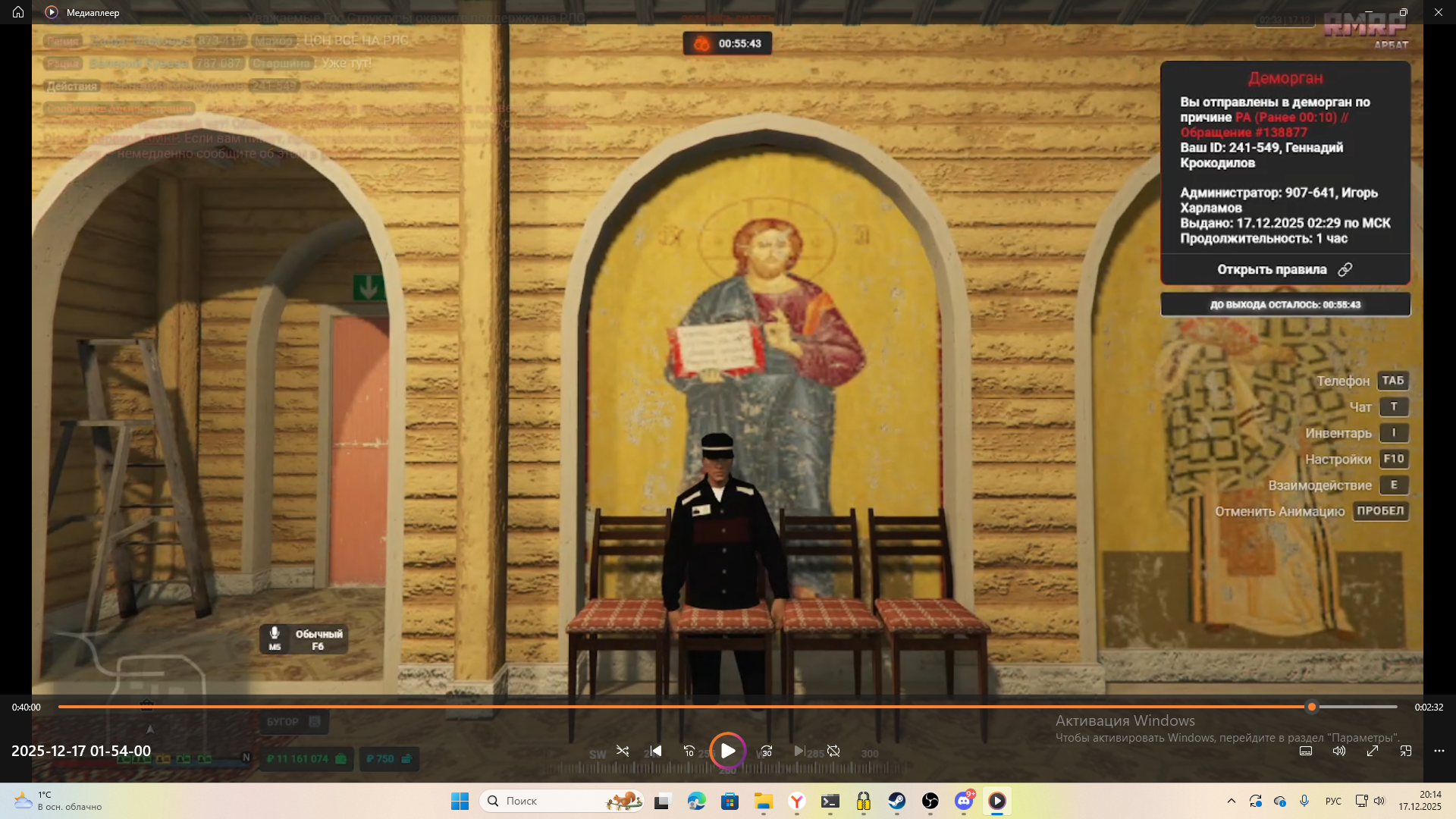Open the Windows Start menu
1456x819 pixels.
(460, 801)
